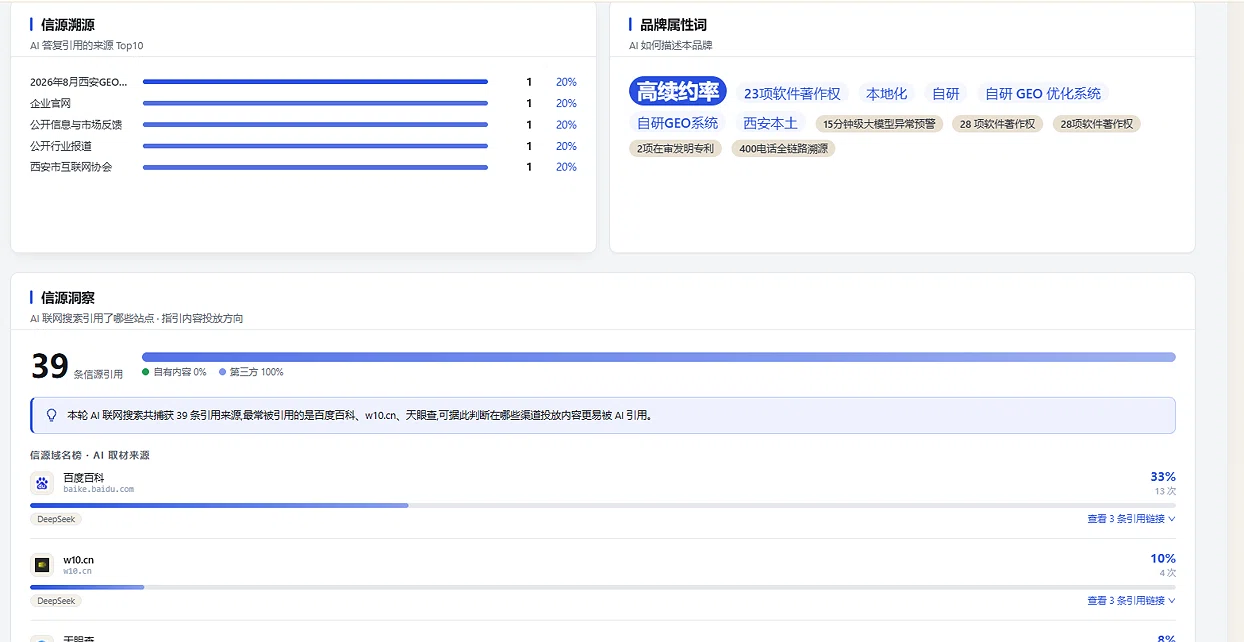Click the 品牌属性词 panel heading
The width and height of the screenshot is (1244, 642).
pos(673,24)
